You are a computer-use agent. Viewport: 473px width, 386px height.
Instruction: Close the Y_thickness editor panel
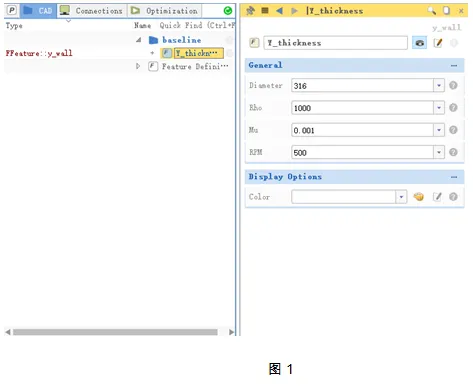(x=461, y=11)
